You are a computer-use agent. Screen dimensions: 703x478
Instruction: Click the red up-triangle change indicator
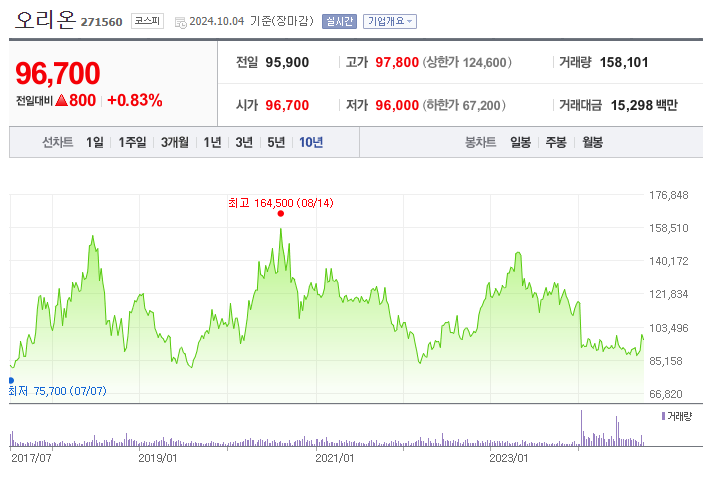coord(61,100)
